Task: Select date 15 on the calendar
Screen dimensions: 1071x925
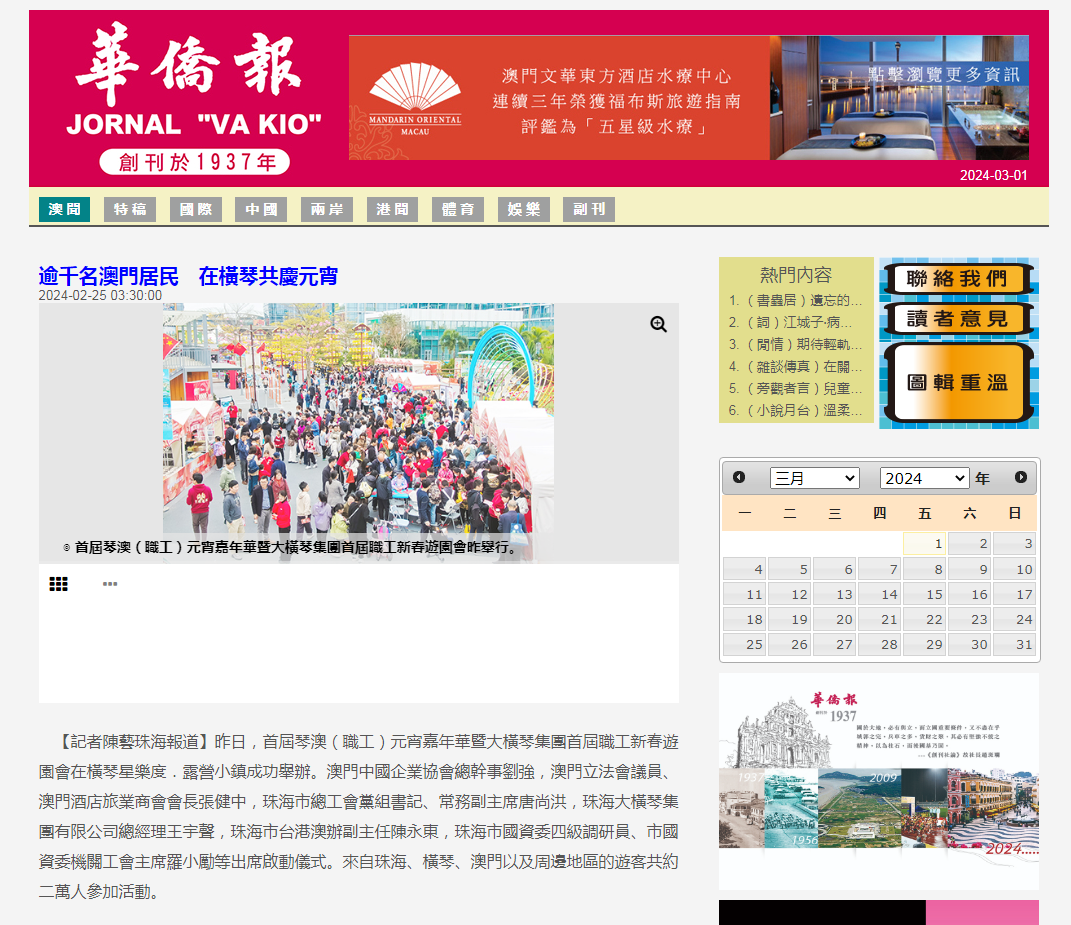Action: tap(924, 593)
